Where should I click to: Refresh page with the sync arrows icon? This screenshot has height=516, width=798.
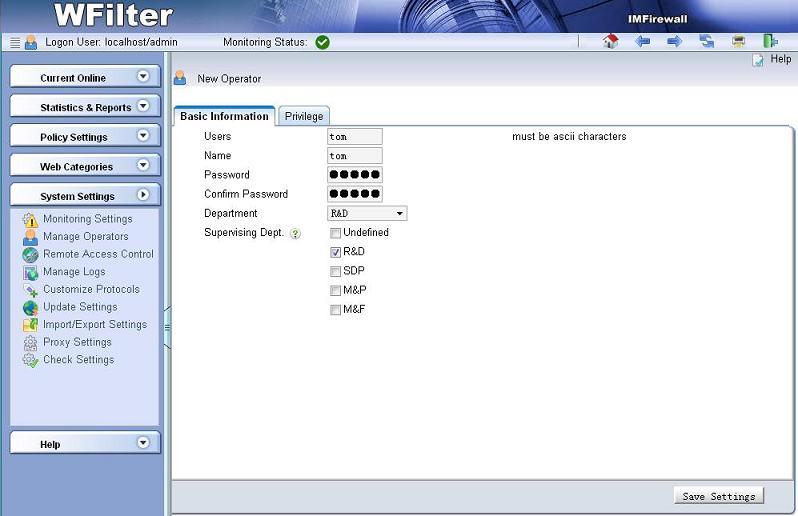point(707,41)
